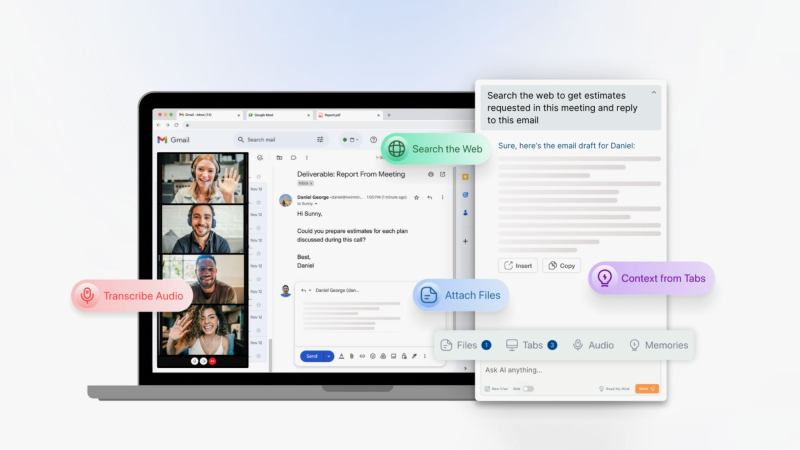This screenshot has width=800, height=450.
Task: Click the Context from Tabs pill
Action: pos(652,279)
